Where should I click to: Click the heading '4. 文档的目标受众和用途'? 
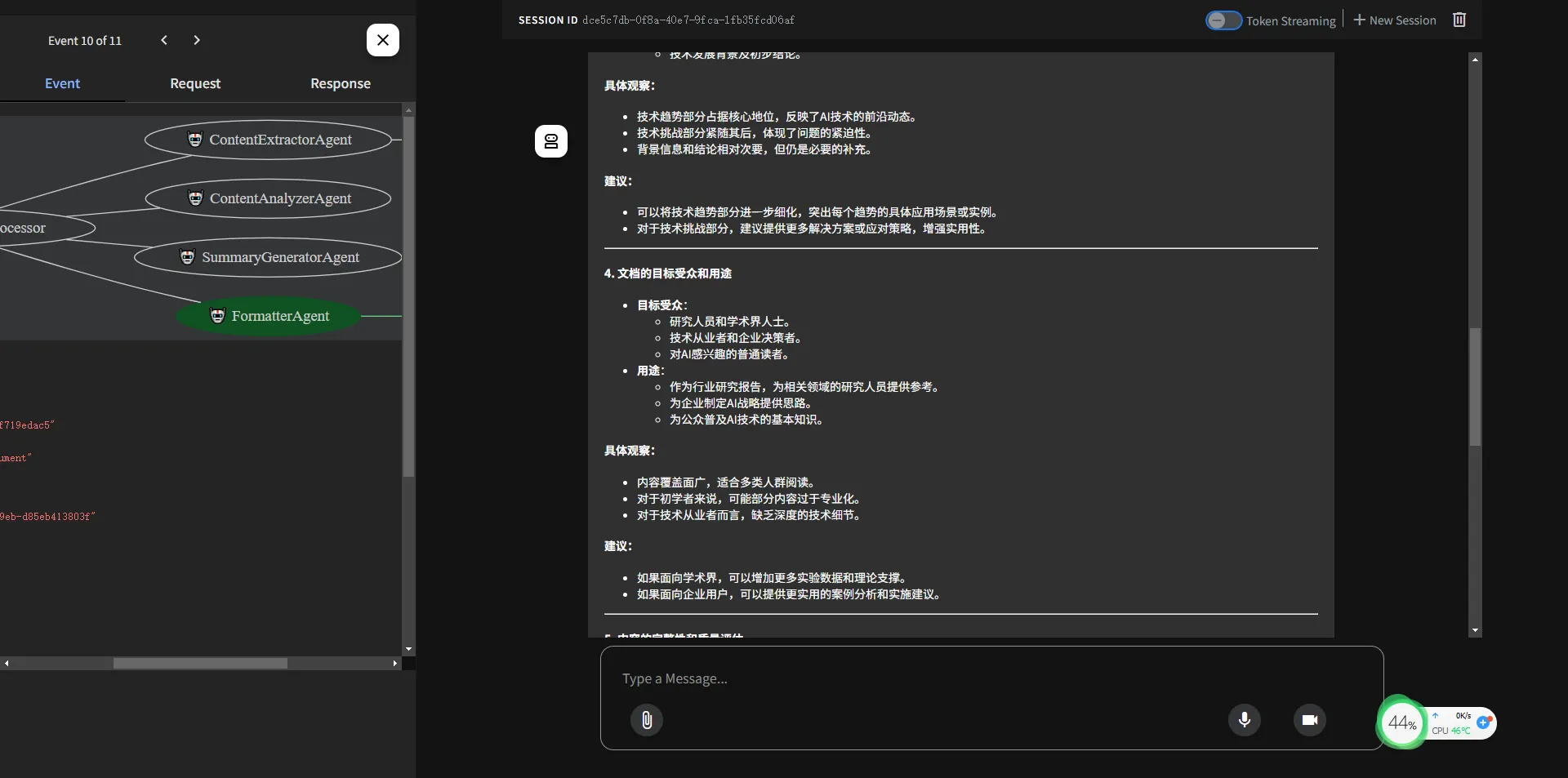(x=668, y=273)
